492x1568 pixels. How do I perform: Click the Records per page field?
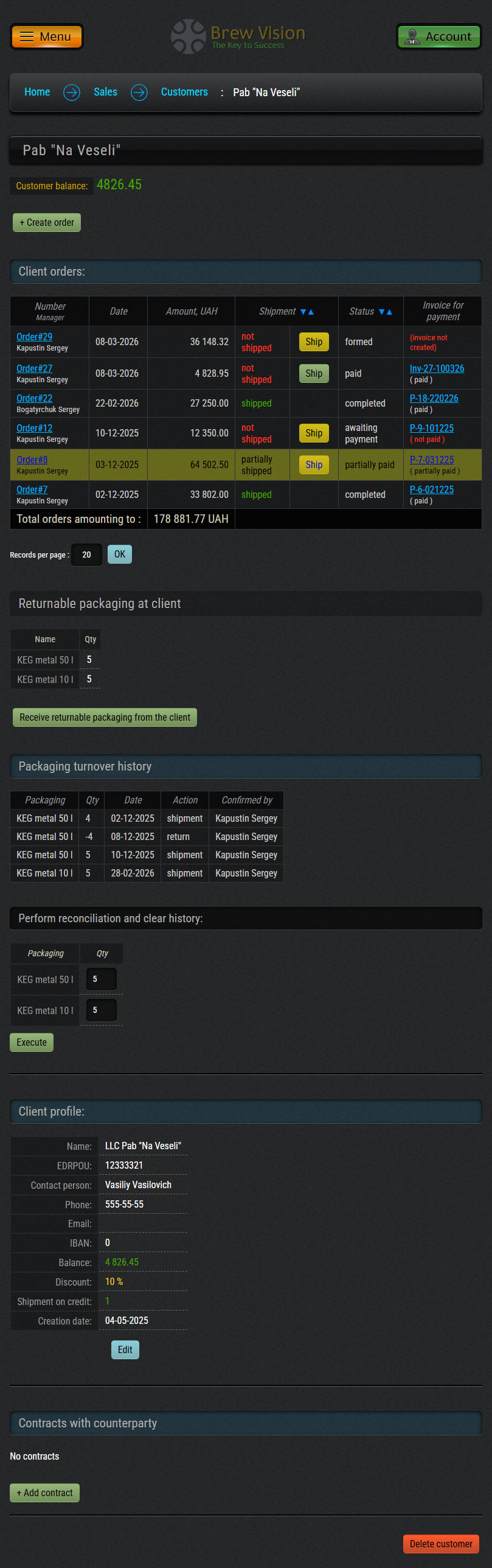coord(86,555)
